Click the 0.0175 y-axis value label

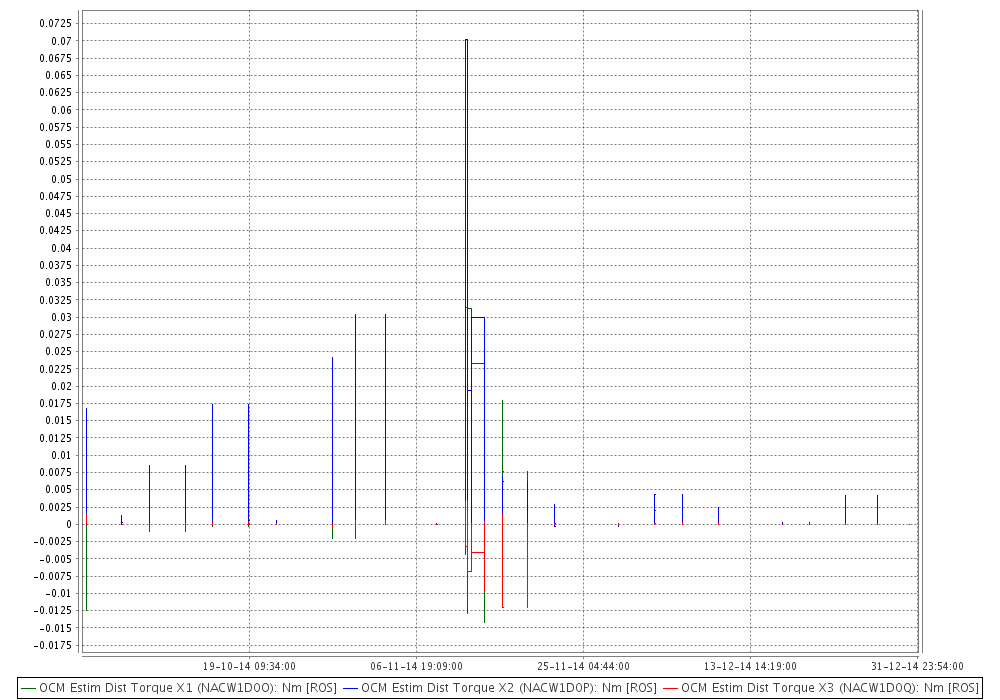coord(55,403)
